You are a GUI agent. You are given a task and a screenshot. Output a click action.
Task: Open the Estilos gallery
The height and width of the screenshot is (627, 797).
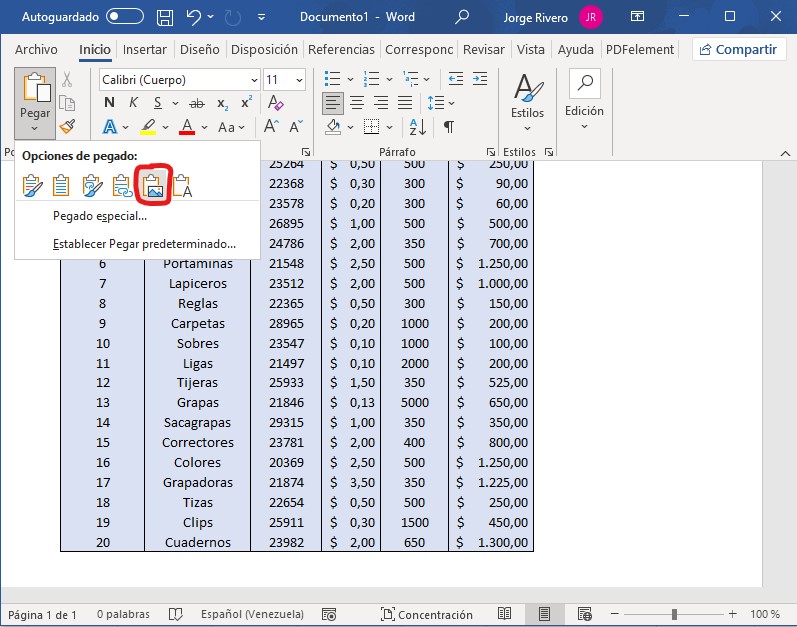tap(528, 103)
